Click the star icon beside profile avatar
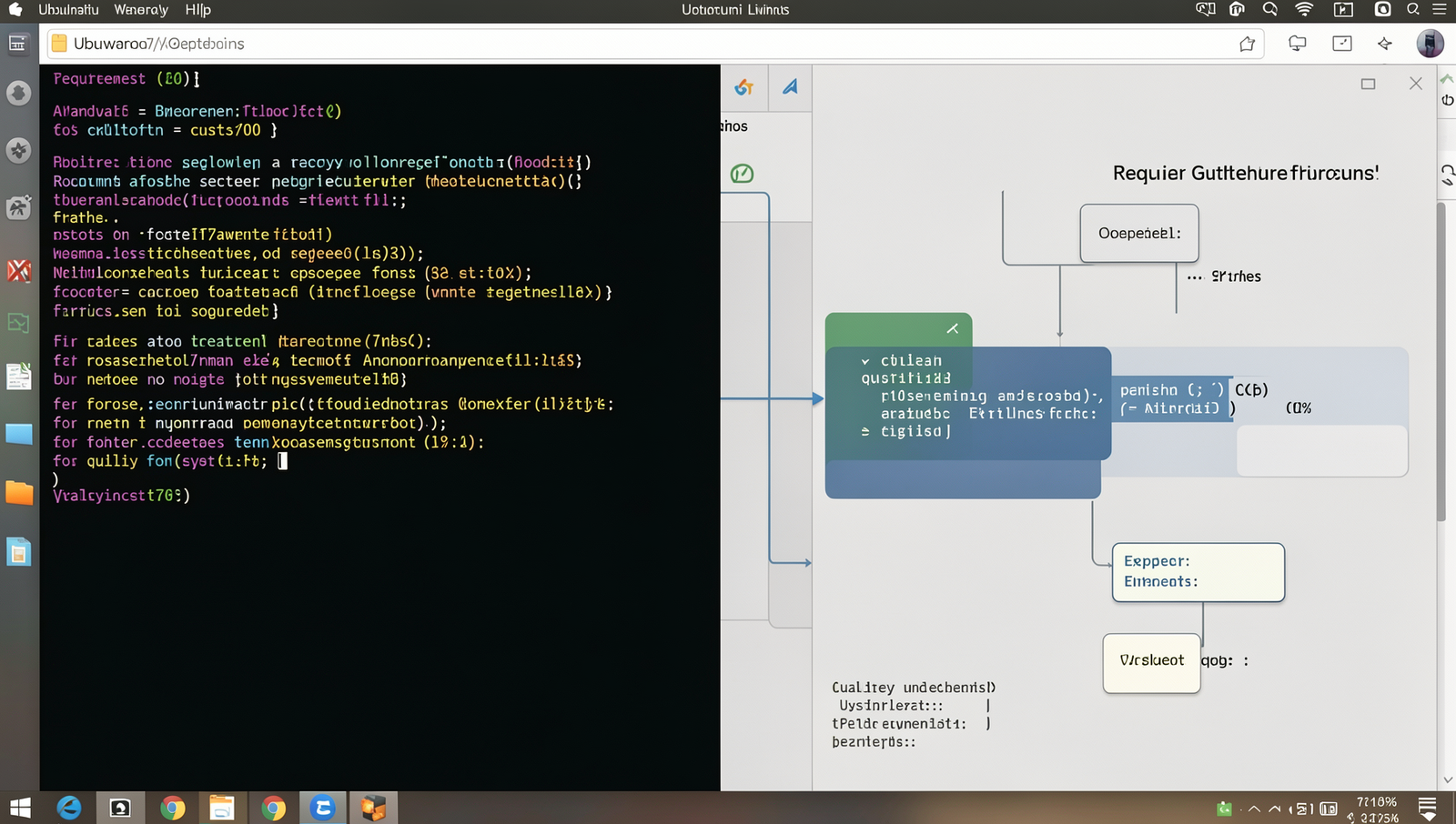The height and width of the screenshot is (824, 1456). (x=1385, y=44)
